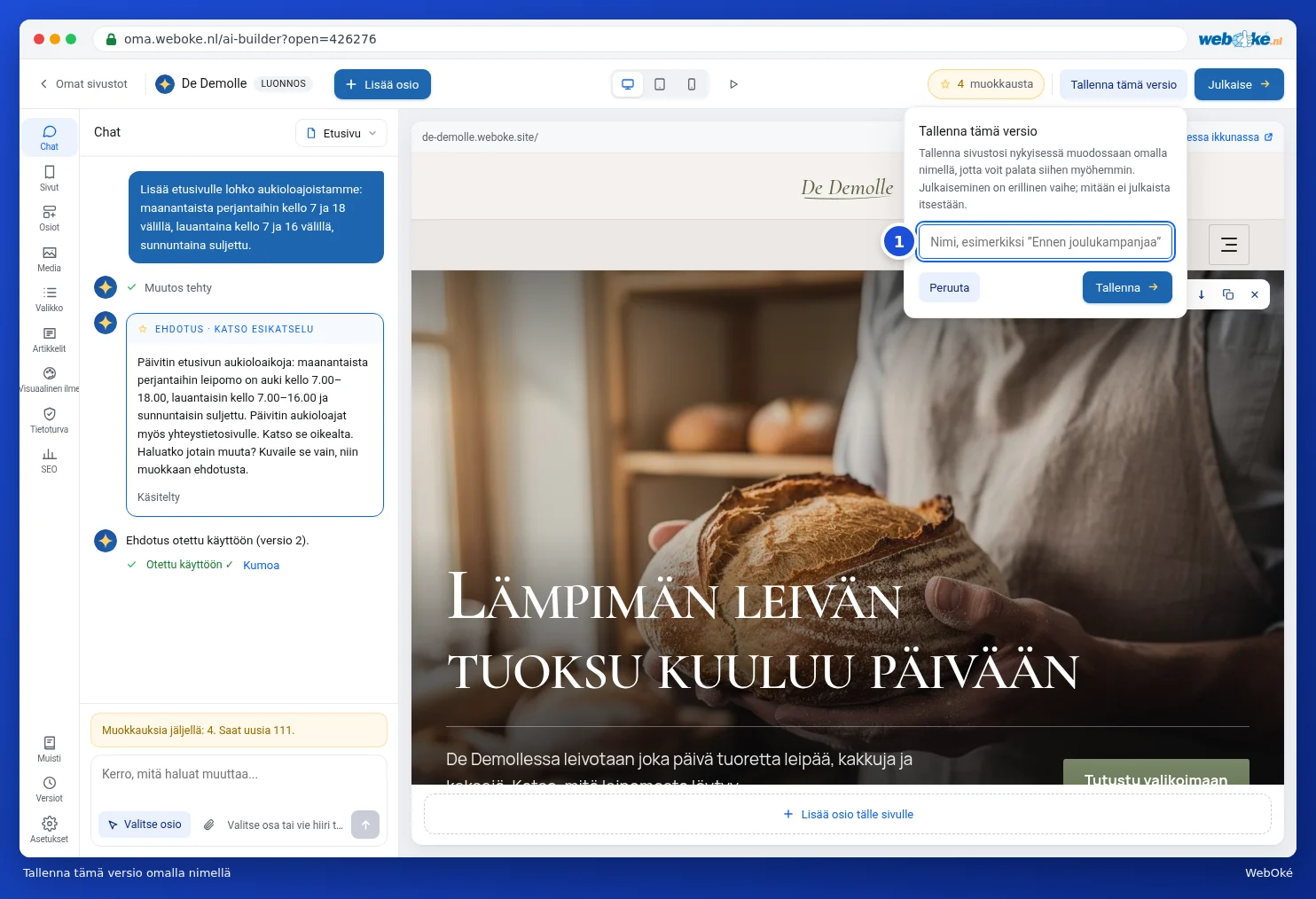The width and height of the screenshot is (1316, 899).
Task: Click the 4 muokkausta badge
Action: (x=986, y=84)
